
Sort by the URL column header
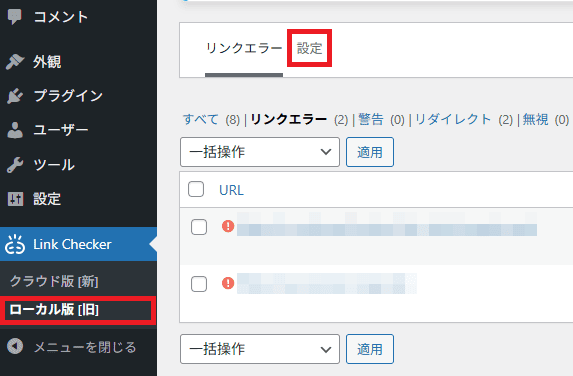point(231,190)
